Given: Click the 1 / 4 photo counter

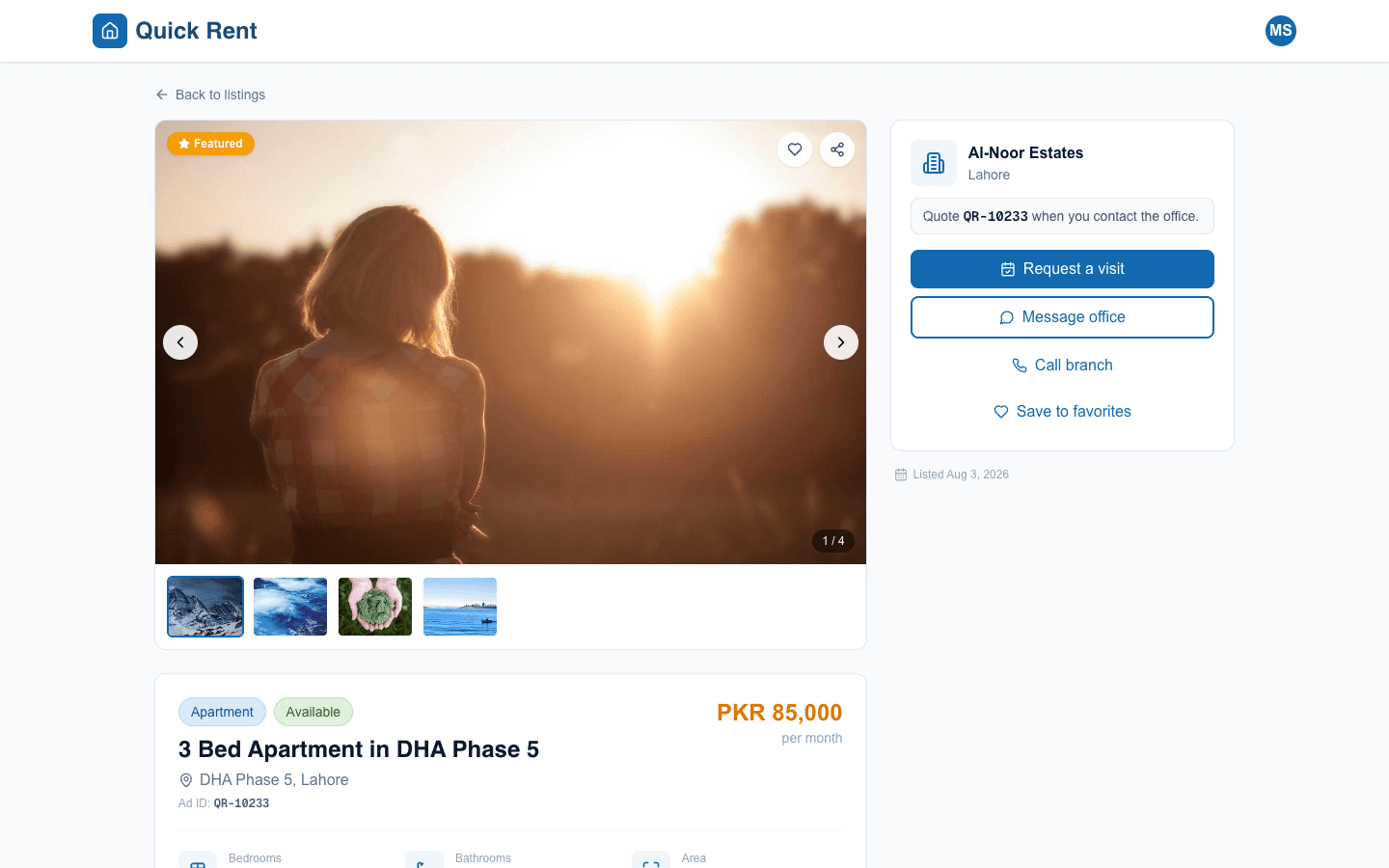Looking at the screenshot, I should (833, 541).
